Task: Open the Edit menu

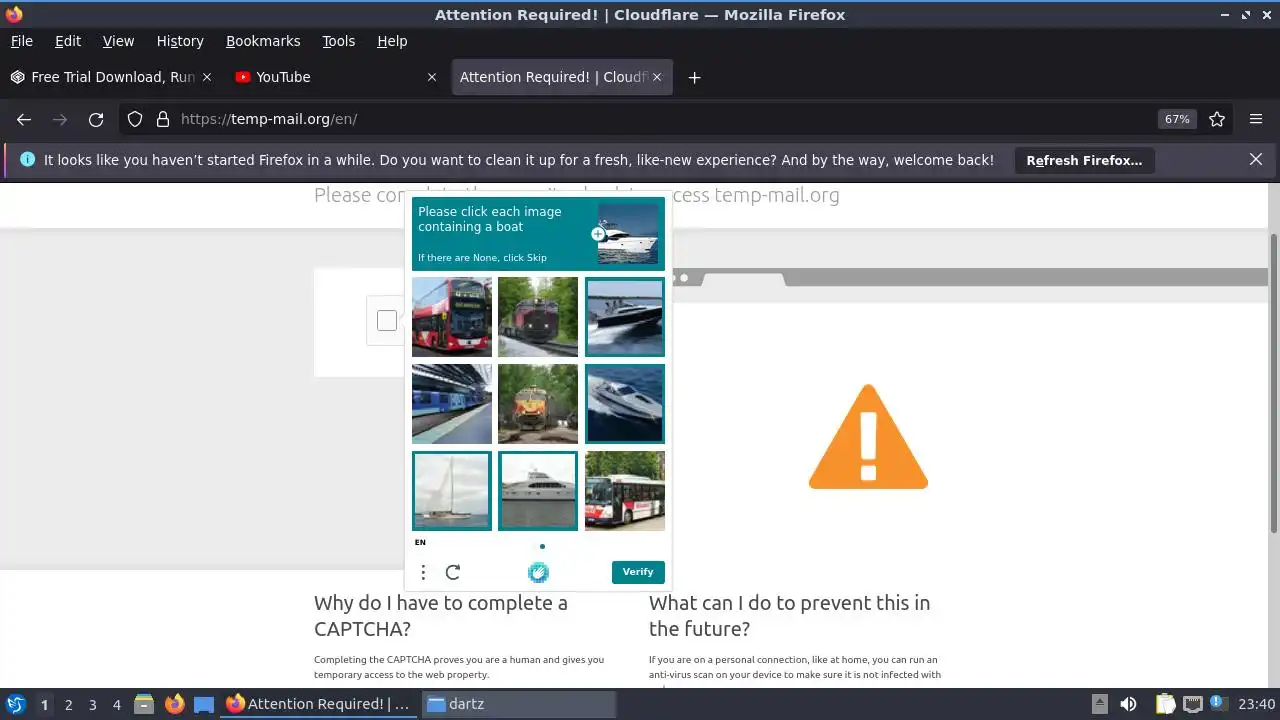Action: [68, 41]
